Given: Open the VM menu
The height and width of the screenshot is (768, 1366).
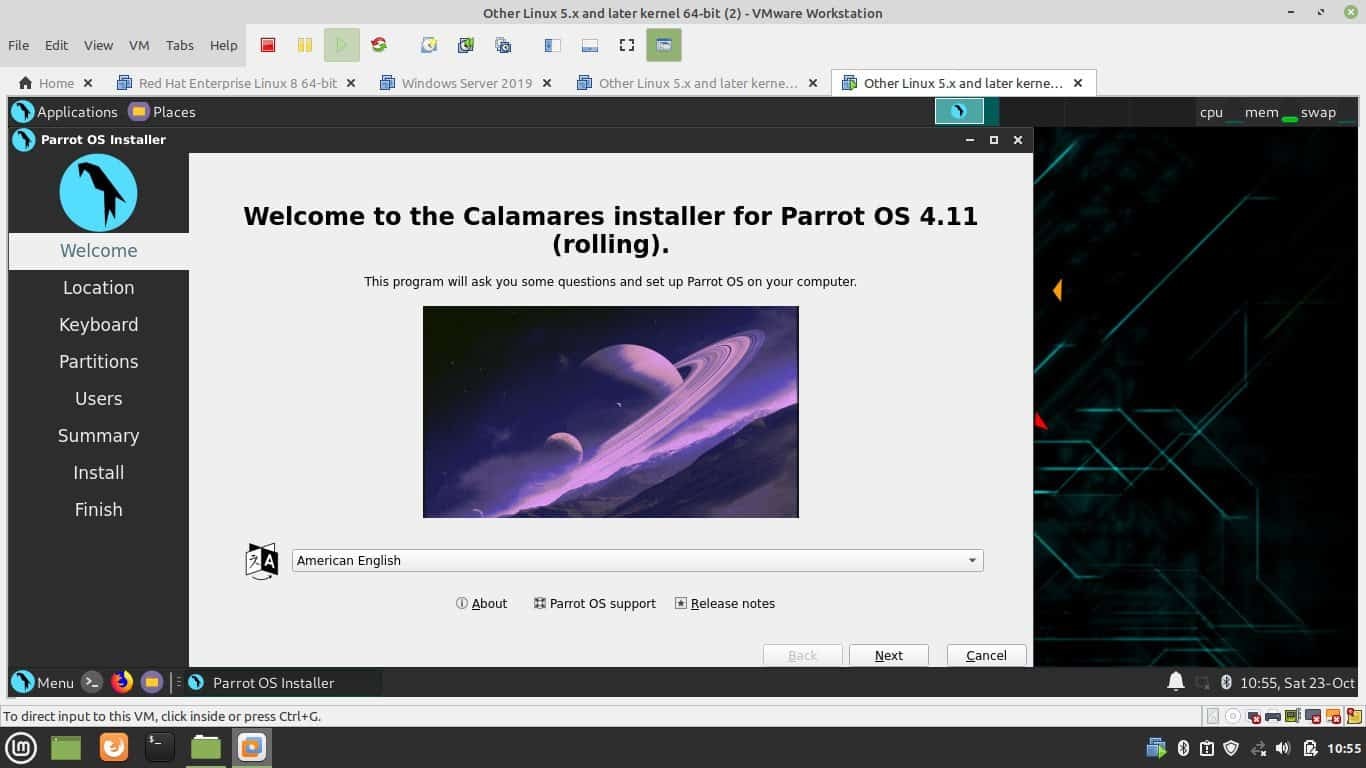Looking at the screenshot, I should tap(139, 45).
